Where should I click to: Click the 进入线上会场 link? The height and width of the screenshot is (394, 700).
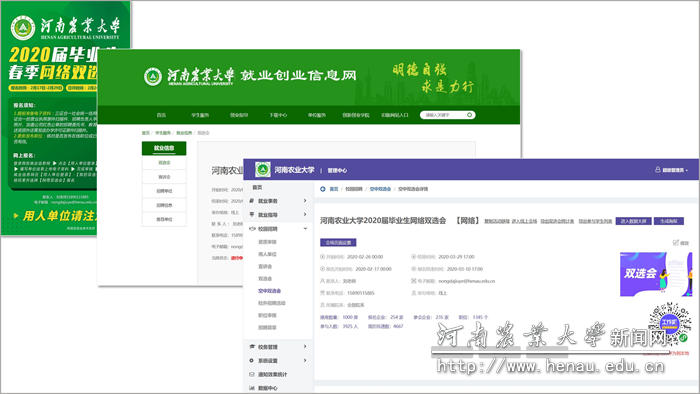point(524,221)
